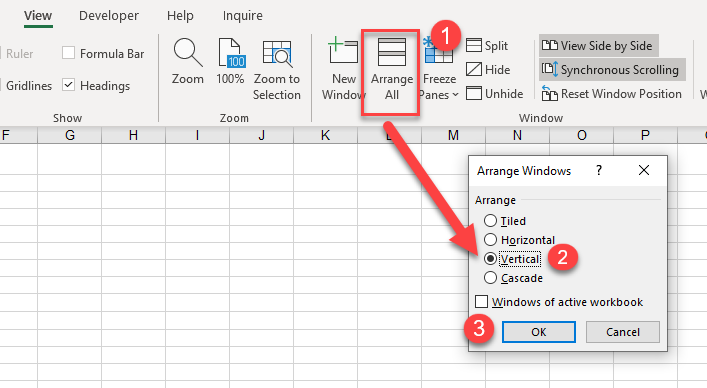Screen dimensions: 707x388
Task: Open the Inquire ribbon tab
Action: tap(243, 16)
